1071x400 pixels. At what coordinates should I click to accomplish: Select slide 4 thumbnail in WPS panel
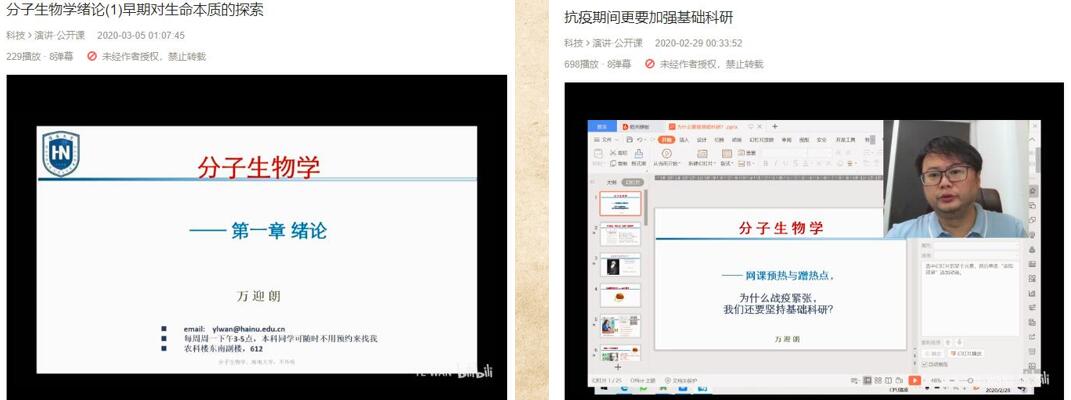coord(620,296)
